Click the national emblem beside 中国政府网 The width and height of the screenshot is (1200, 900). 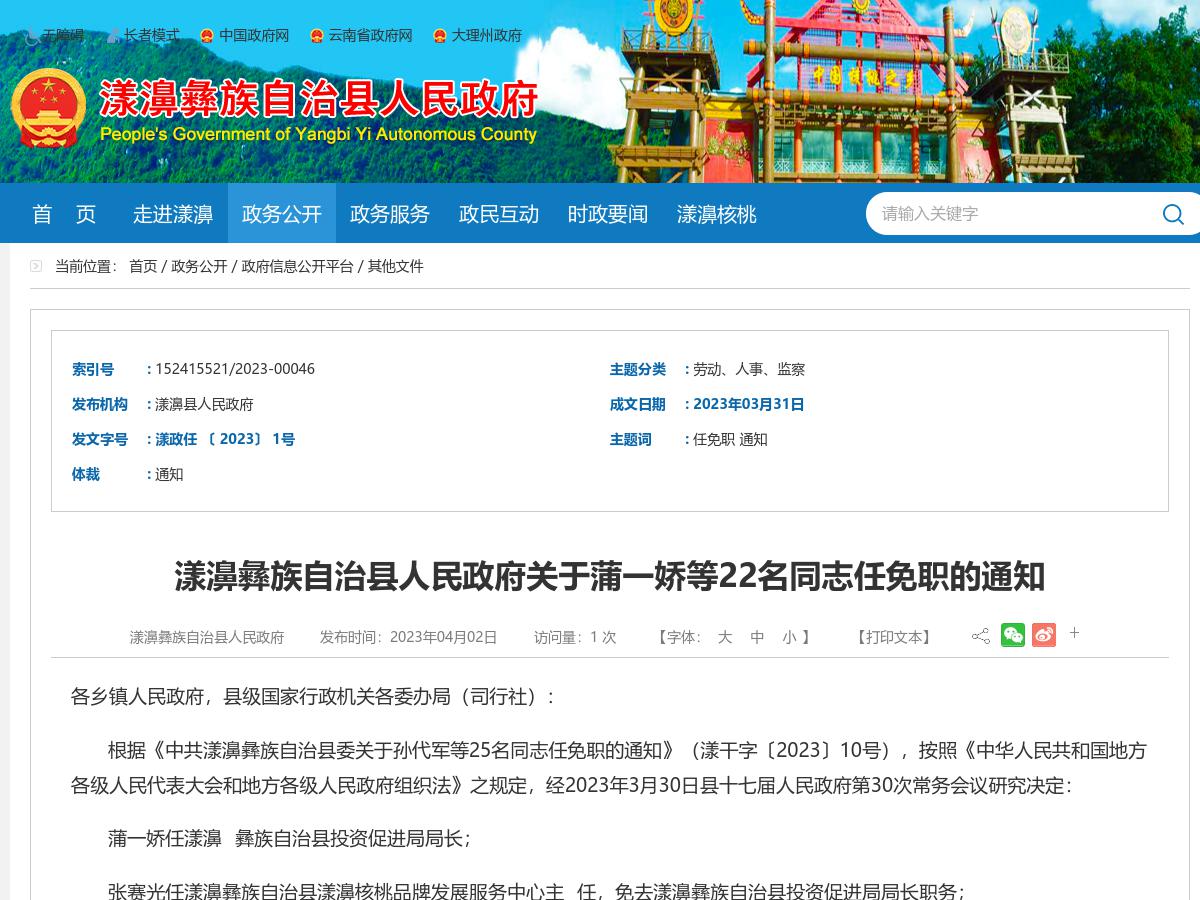[206, 35]
